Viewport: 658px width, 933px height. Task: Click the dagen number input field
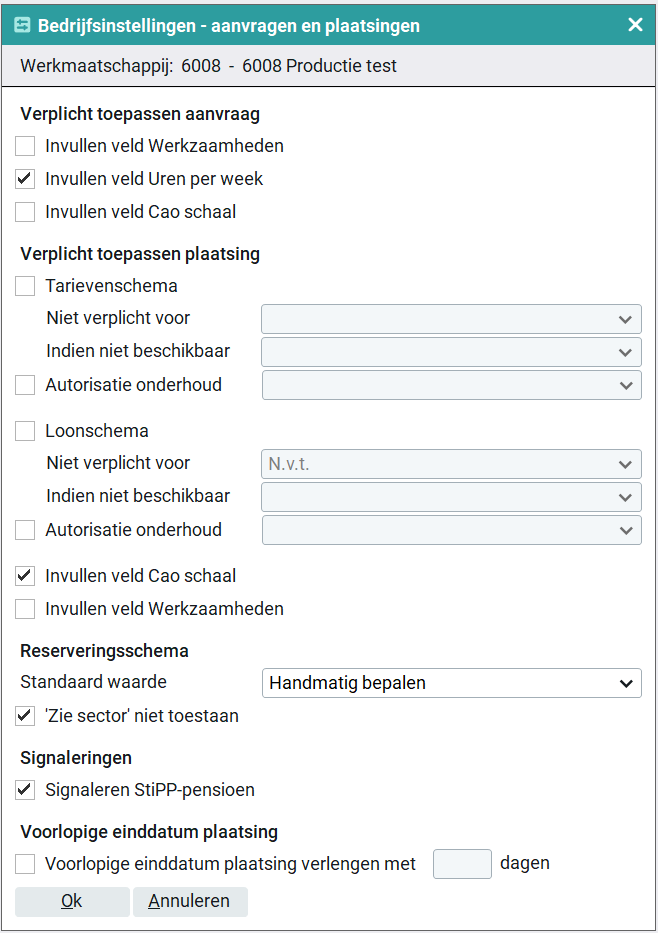pyautogui.click(x=462, y=864)
